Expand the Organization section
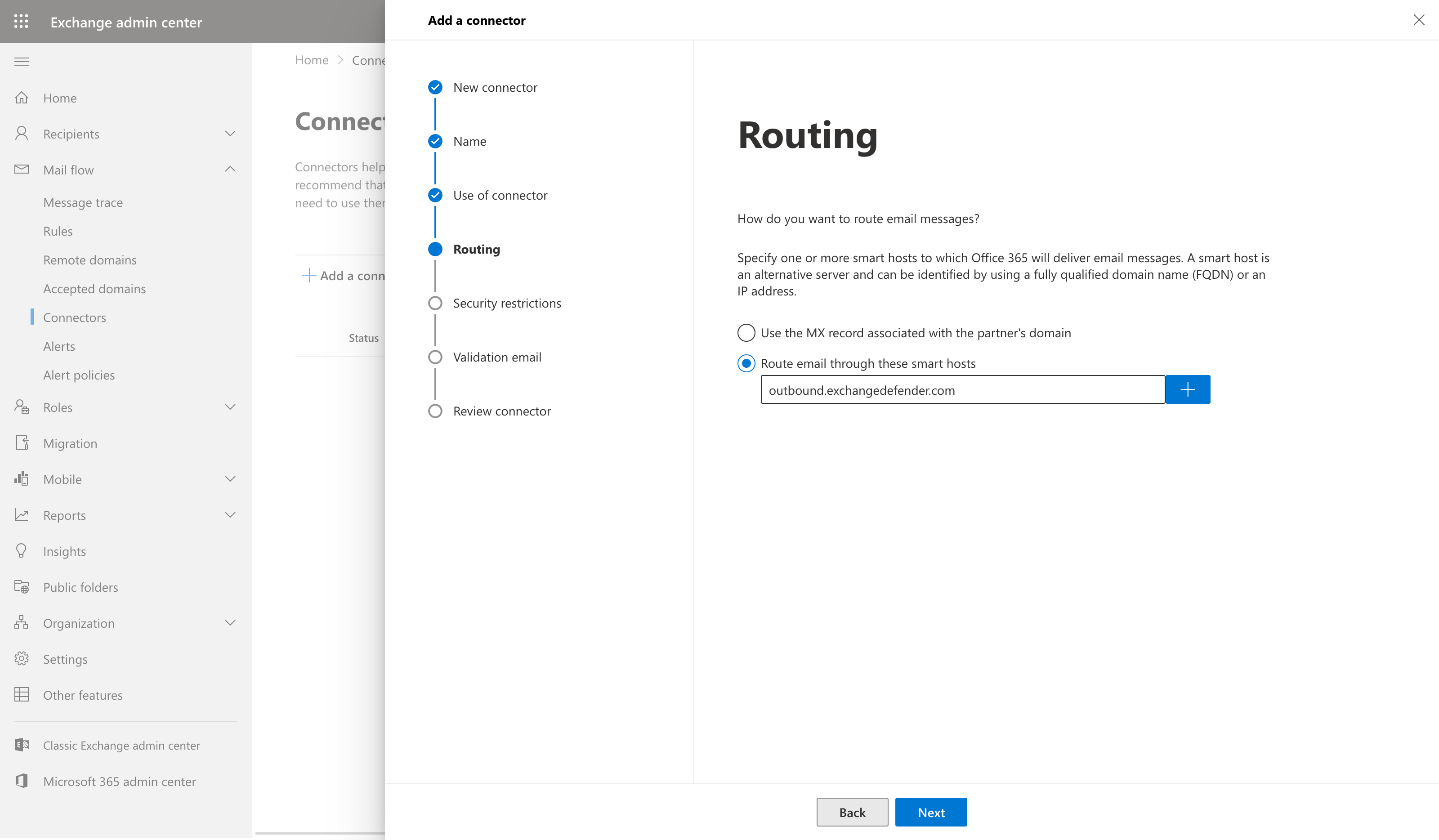Viewport: 1439px width, 840px height. coord(231,622)
